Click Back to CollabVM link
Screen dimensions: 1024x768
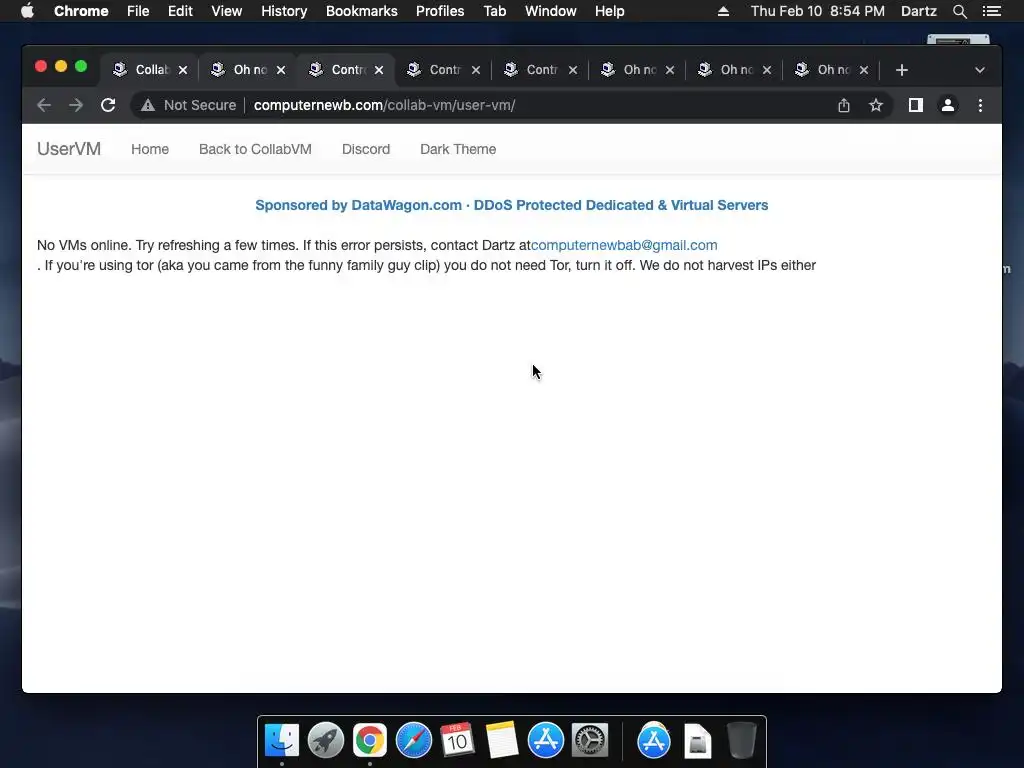(255, 149)
